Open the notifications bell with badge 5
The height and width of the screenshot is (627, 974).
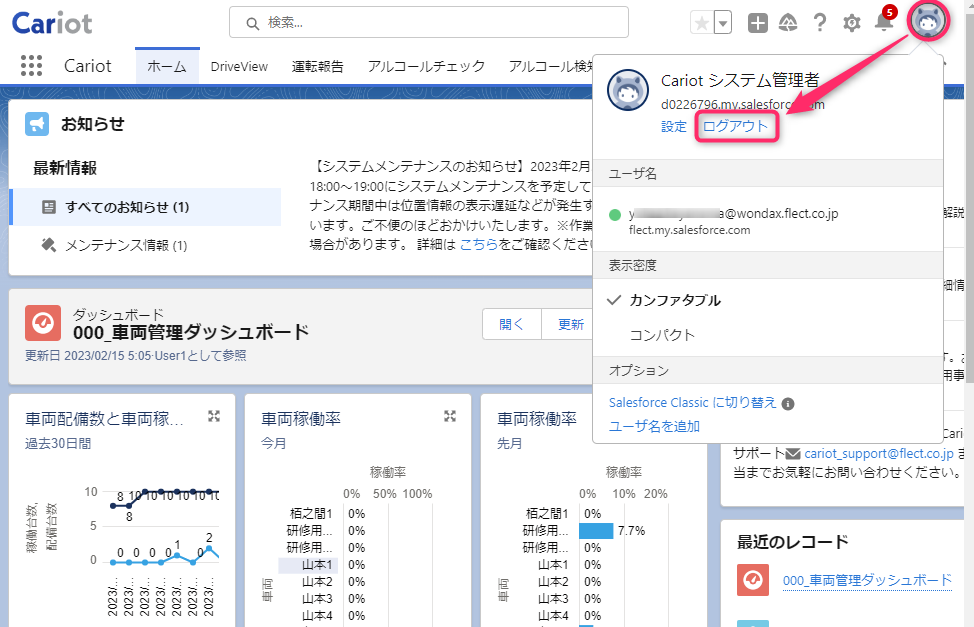(884, 20)
